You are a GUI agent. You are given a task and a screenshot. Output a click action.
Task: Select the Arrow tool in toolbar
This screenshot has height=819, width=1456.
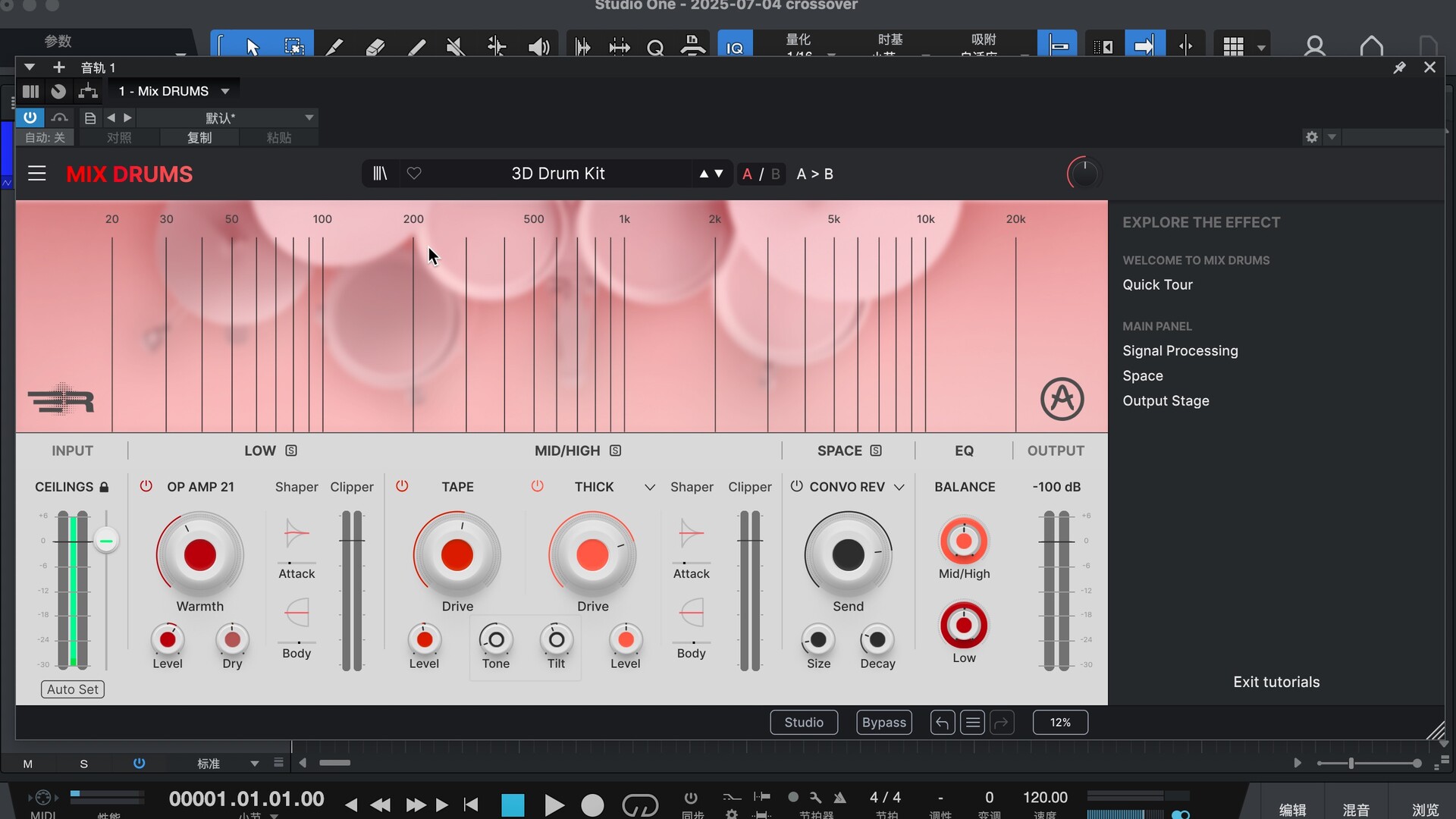pos(253,47)
